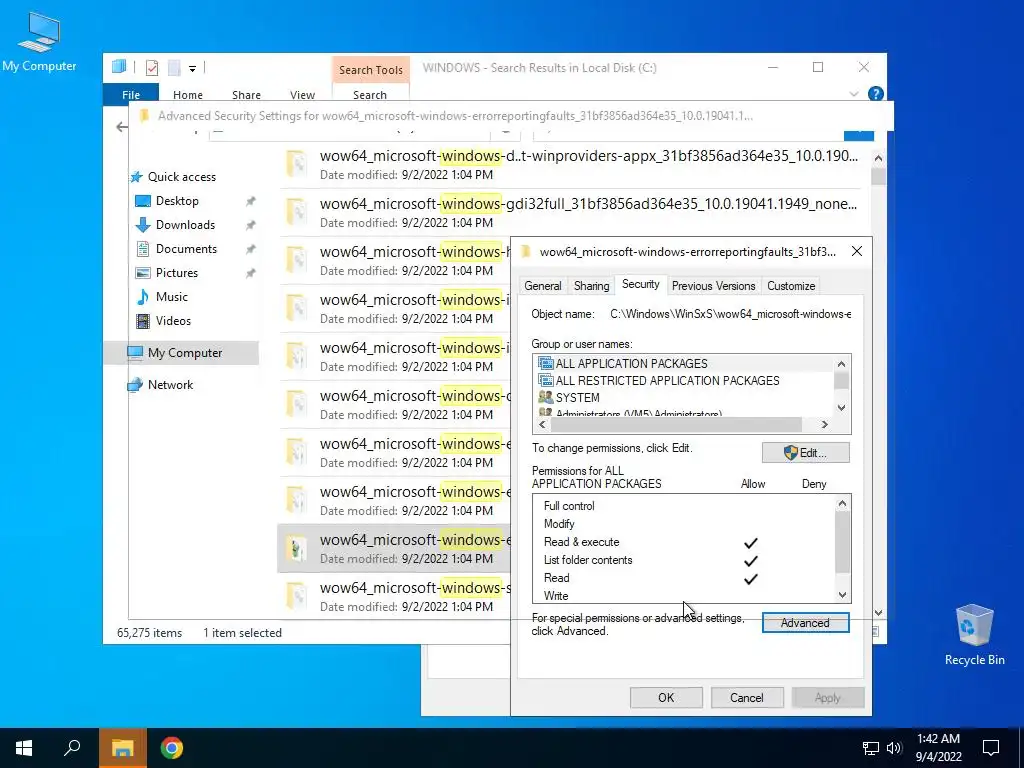Select the gdi32full search result name
Screen dimensions: 1024x768
(588, 204)
